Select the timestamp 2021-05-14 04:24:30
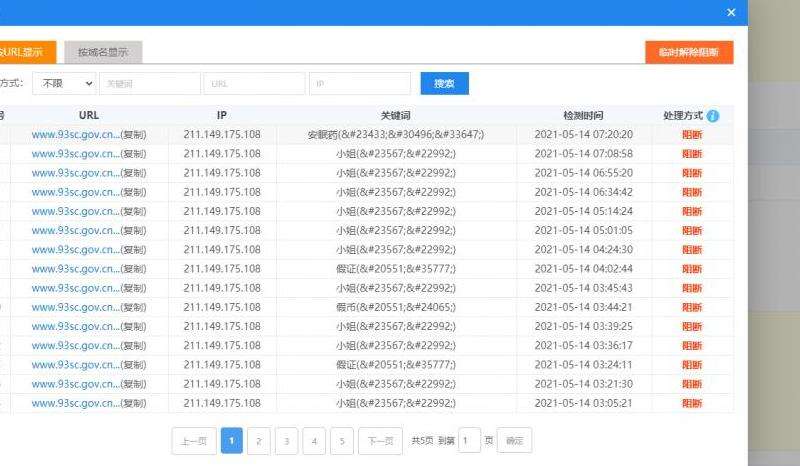Viewport: 800px width, 466px height. point(584,250)
